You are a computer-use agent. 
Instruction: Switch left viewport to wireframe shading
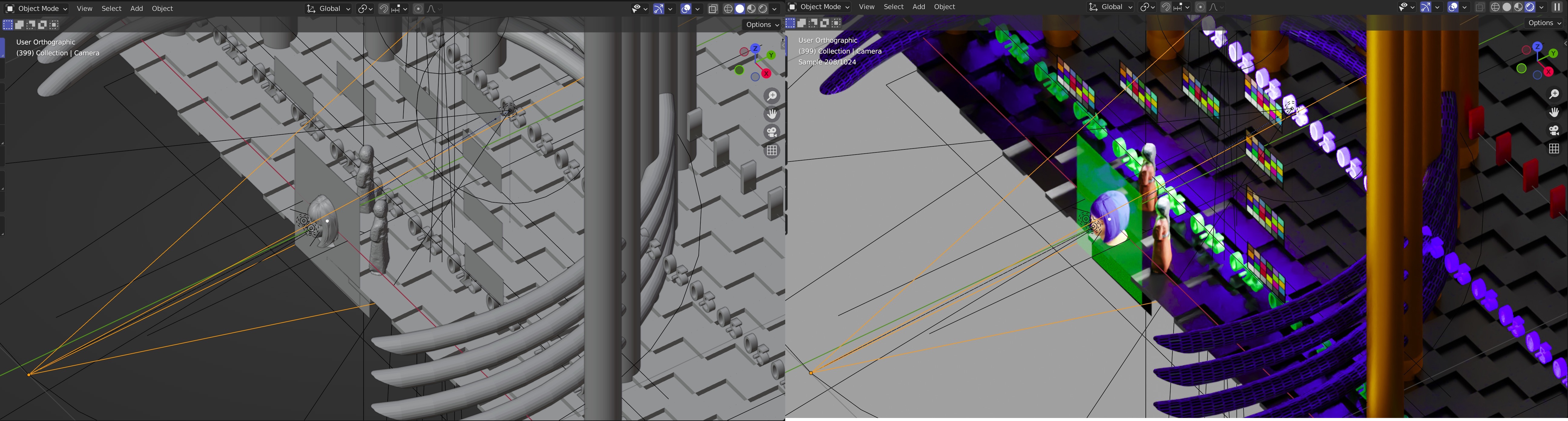pos(729,8)
